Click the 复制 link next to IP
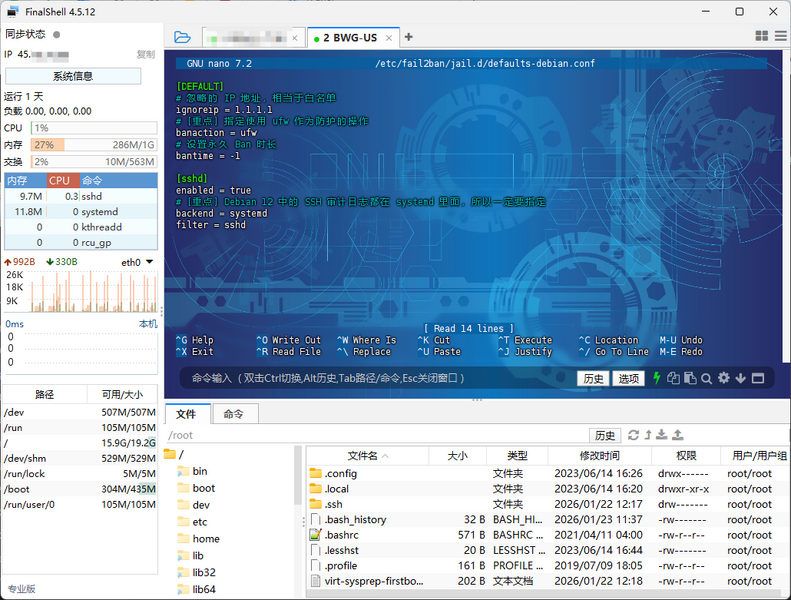This screenshot has width=791, height=600. point(145,54)
